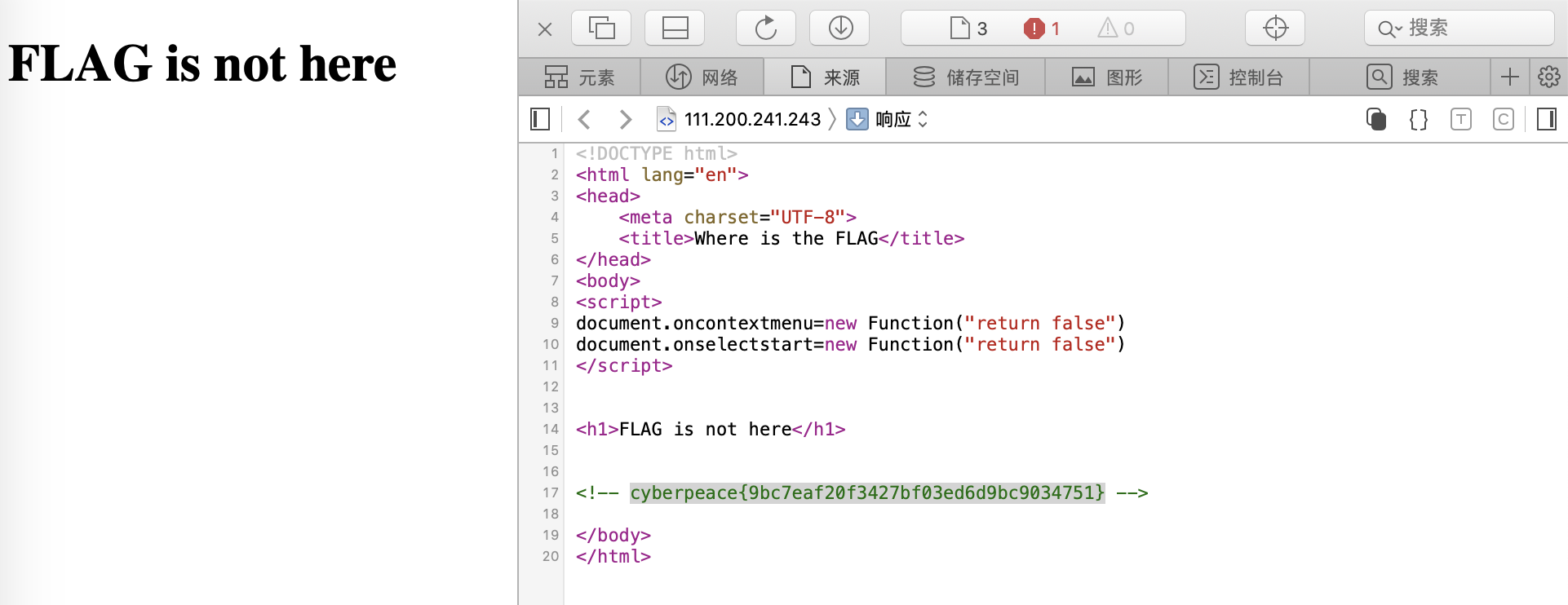Open the 响应 (Response) dropdown
The image size is (1568, 605).
point(887,120)
